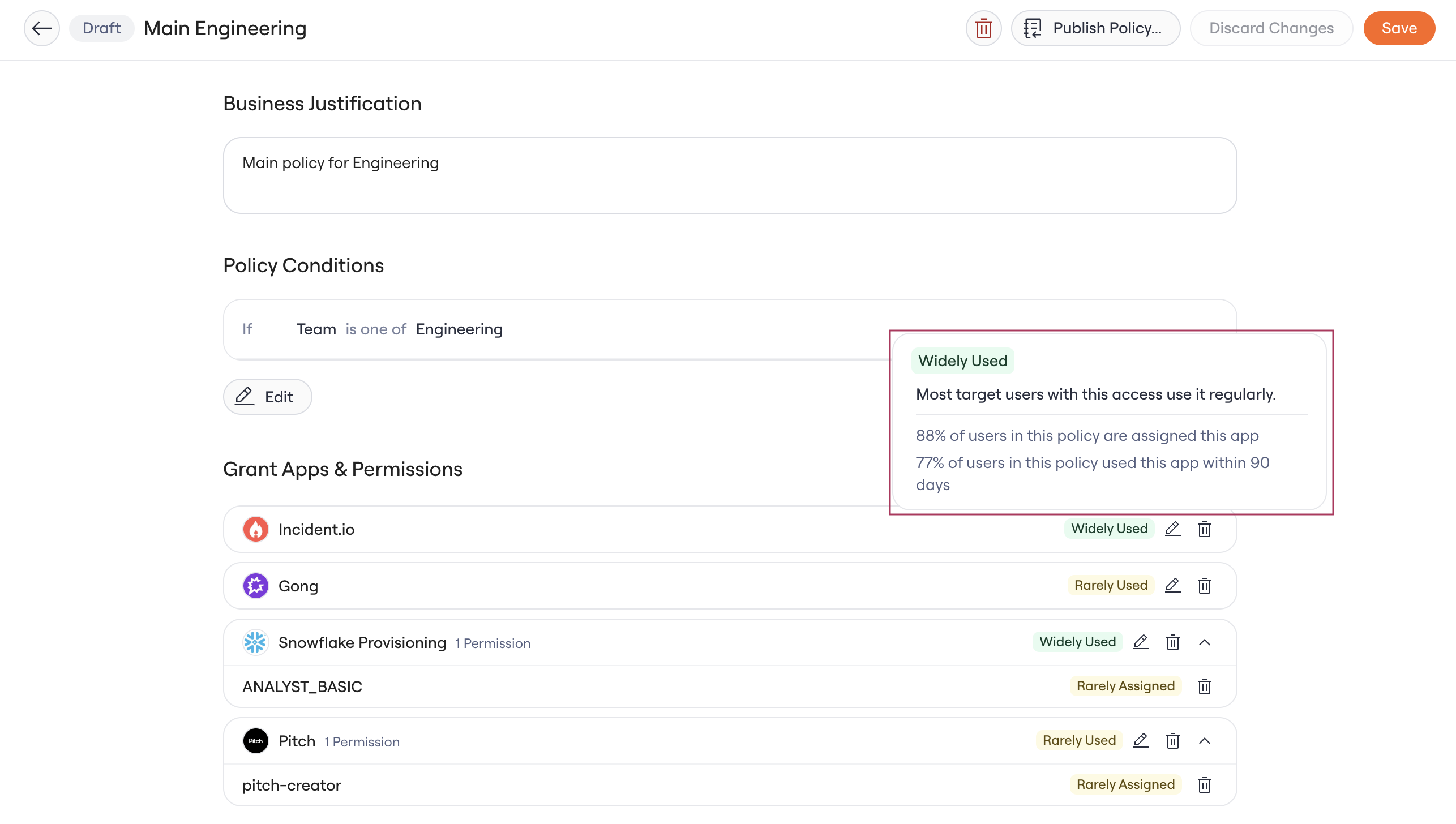This screenshot has width=1456, height=824.
Task: Delete the pitch-creator permission
Action: point(1205,785)
